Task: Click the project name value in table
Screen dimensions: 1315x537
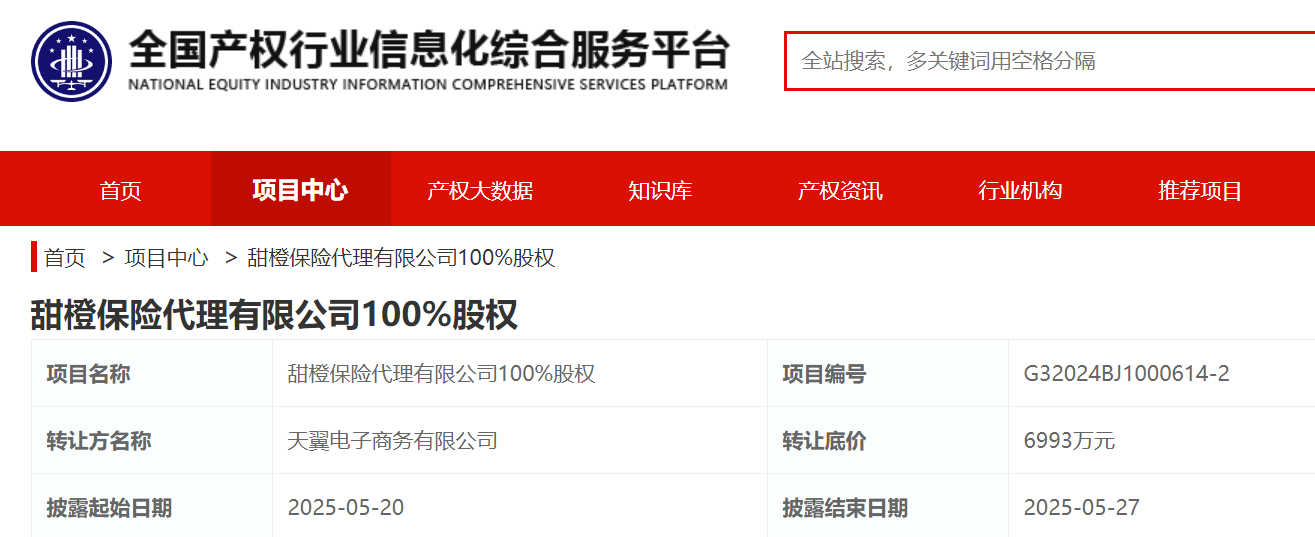Action: pyautogui.click(x=441, y=374)
